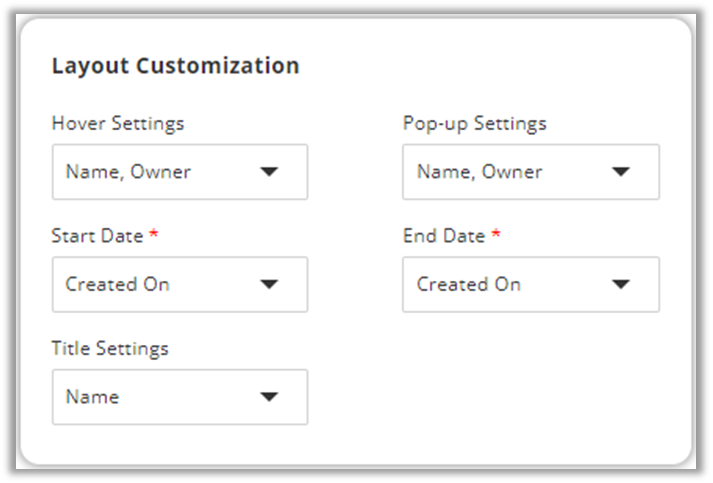
Task: Click the "Pop-up Settings" label text
Action: (474, 124)
